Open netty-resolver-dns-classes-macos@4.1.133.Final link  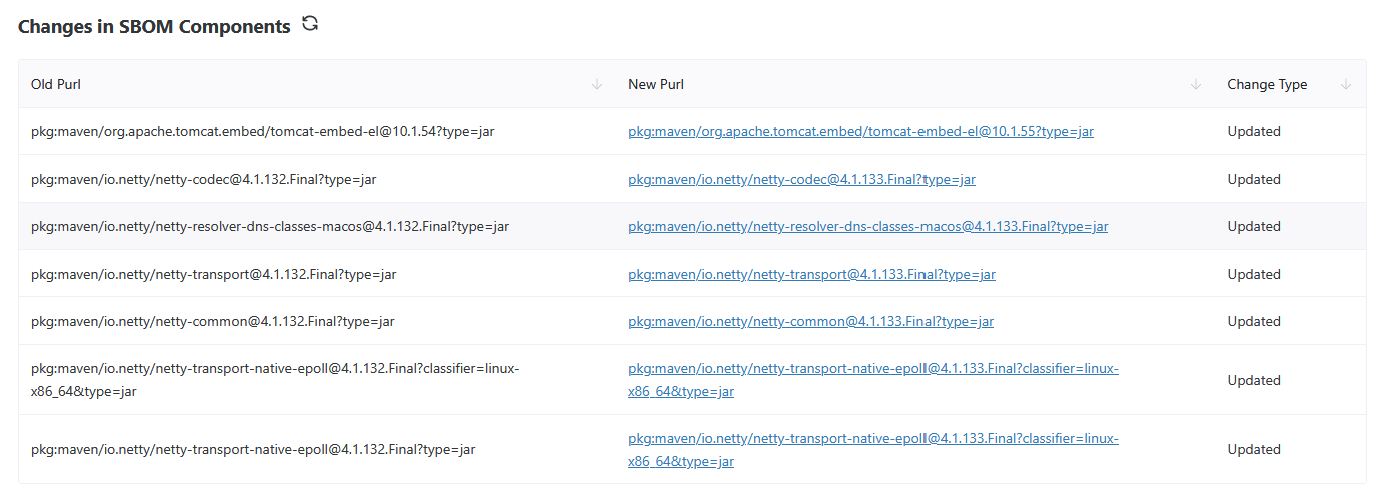click(x=868, y=226)
